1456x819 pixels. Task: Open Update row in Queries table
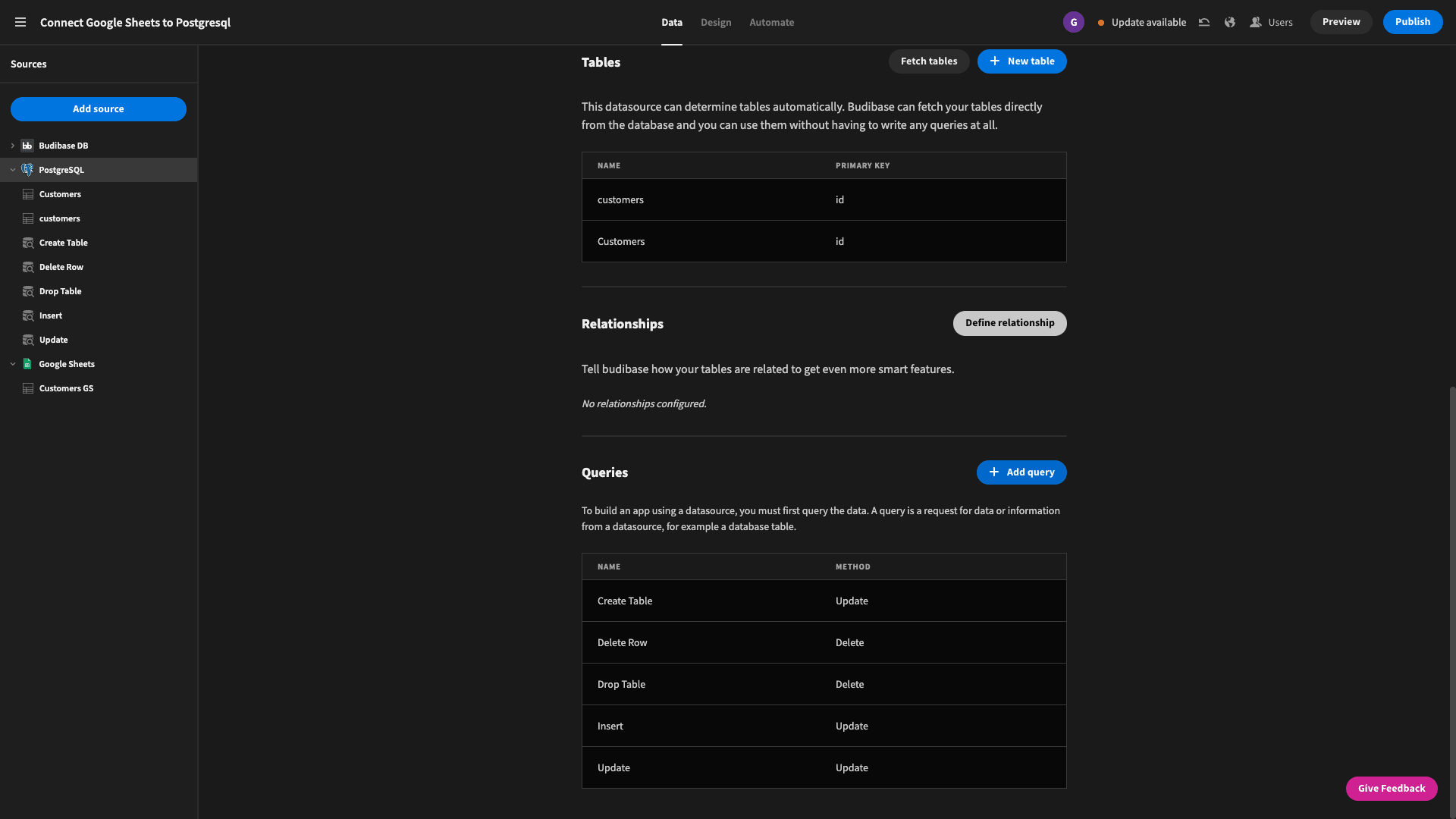(824, 767)
